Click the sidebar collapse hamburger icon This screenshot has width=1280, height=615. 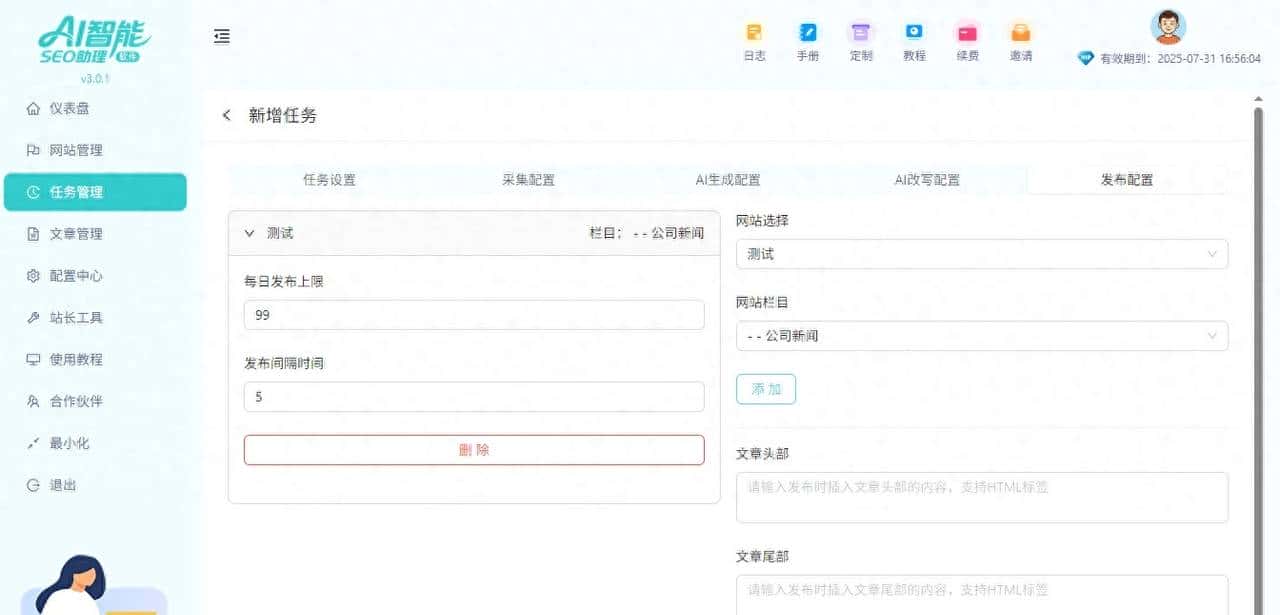click(221, 36)
